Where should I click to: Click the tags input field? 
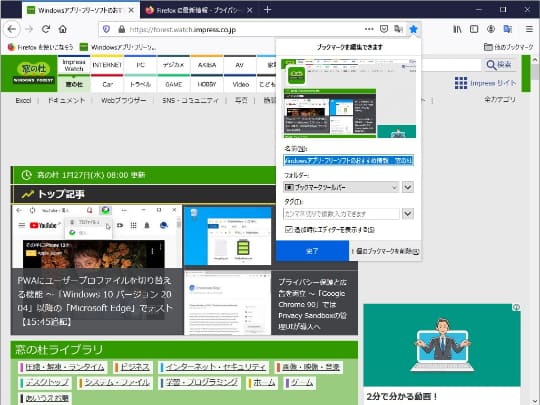coord(341,214)
